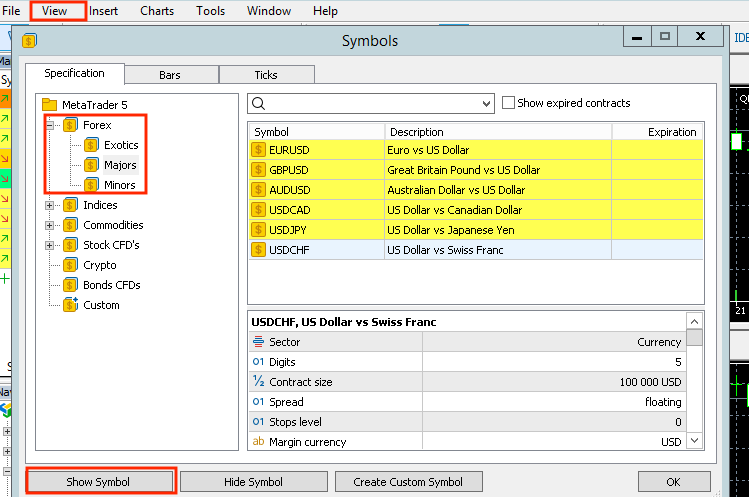The image size is (749, 497).
Task: Click the '100 000 USD' contract size value
Action: coord(651,382)
